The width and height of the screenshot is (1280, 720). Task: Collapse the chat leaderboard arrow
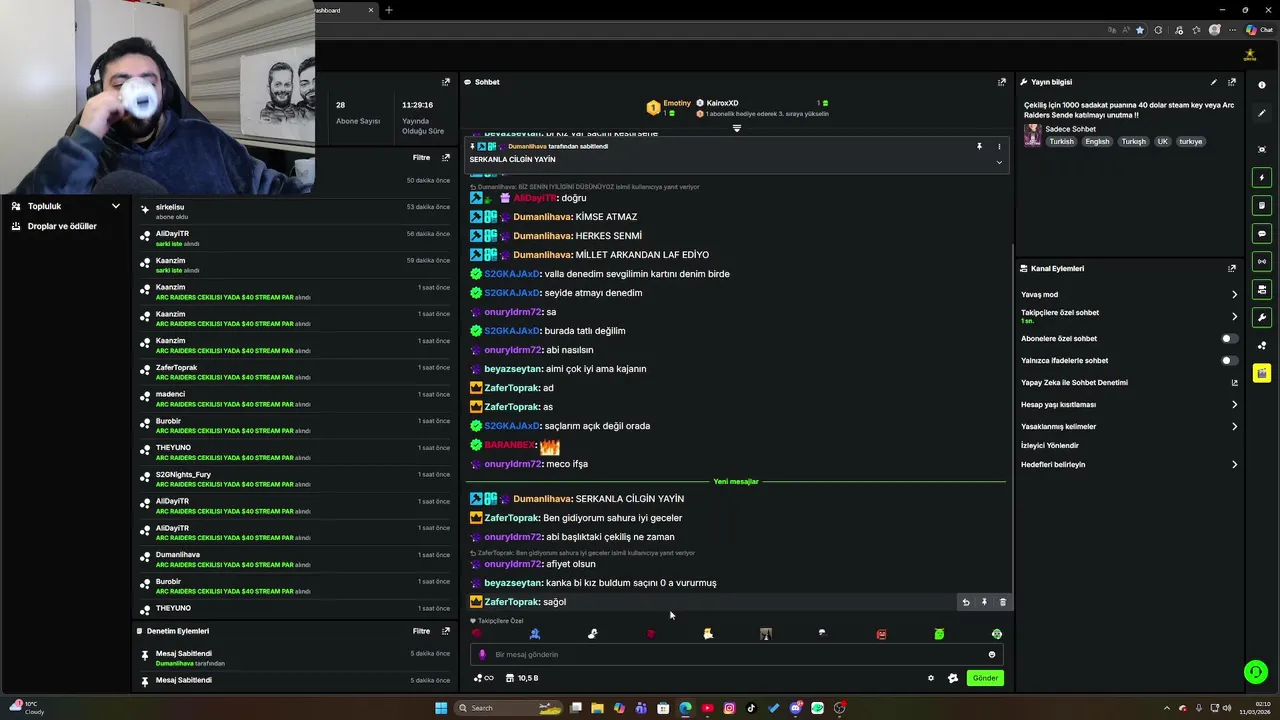click(x=737, y=129)
